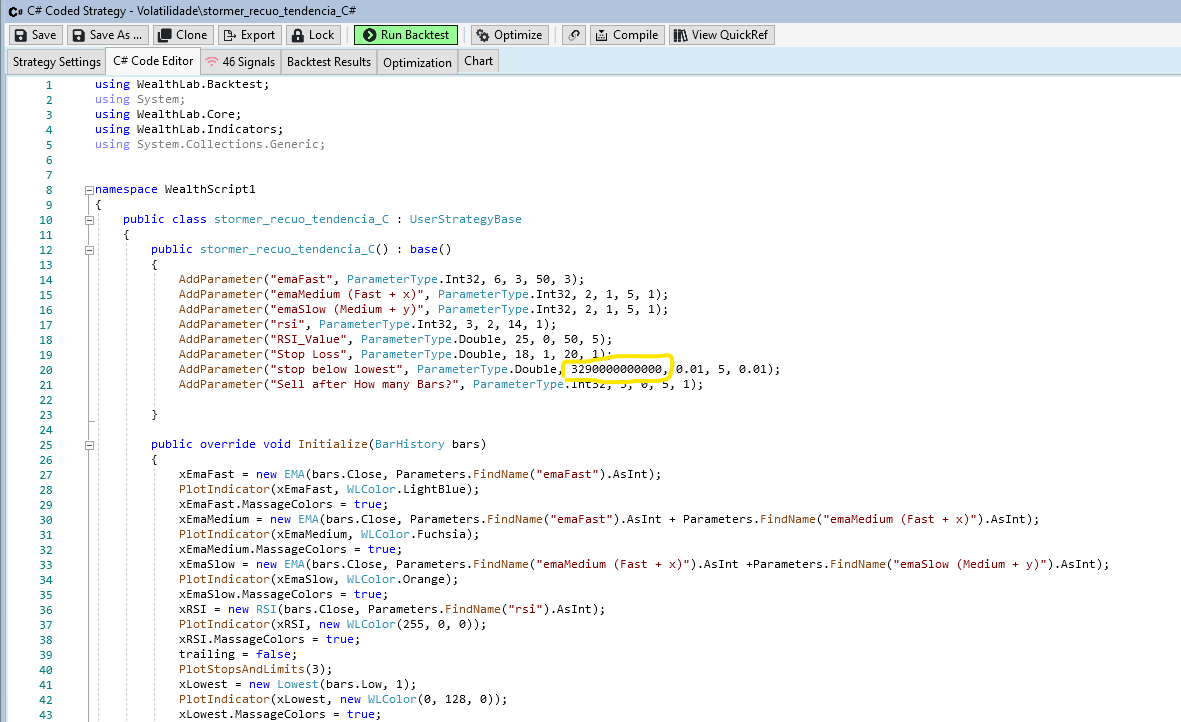Viewport: 1181px width, 722px height.
Task: Click the Save toolbar button
Action: click(35, 35)
